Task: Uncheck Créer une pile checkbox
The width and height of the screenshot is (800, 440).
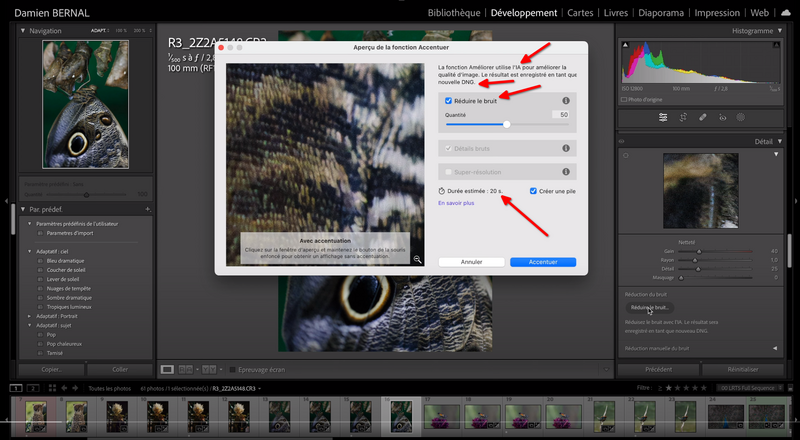Action: pyautogui.click(x=533, y=191)
